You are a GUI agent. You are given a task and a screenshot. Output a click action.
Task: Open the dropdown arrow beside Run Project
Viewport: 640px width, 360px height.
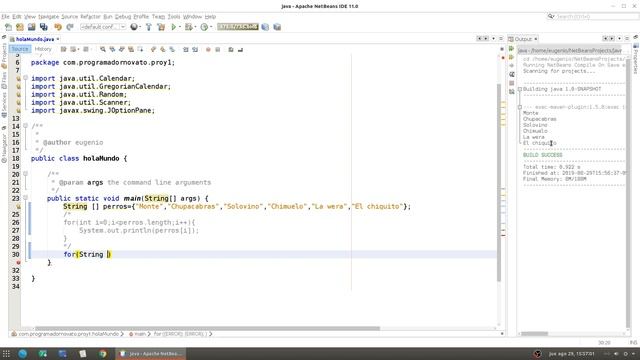point(180,27)
